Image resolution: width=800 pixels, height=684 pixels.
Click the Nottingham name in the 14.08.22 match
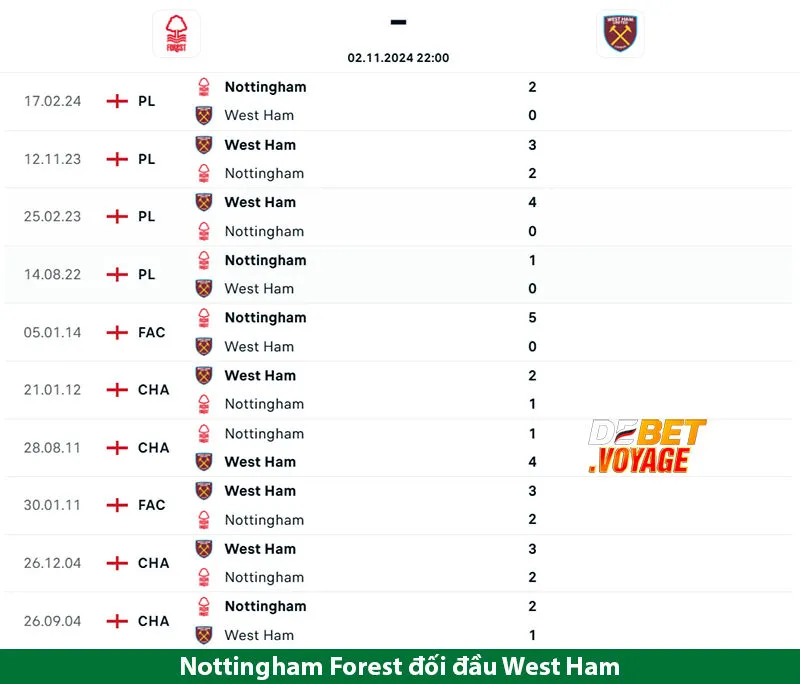click(265, 260)
